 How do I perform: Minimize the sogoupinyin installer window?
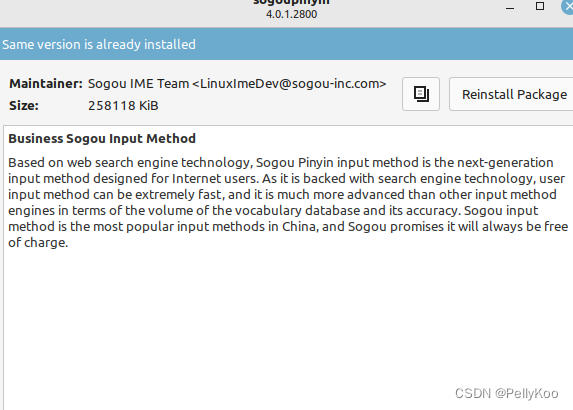(510, 7)
